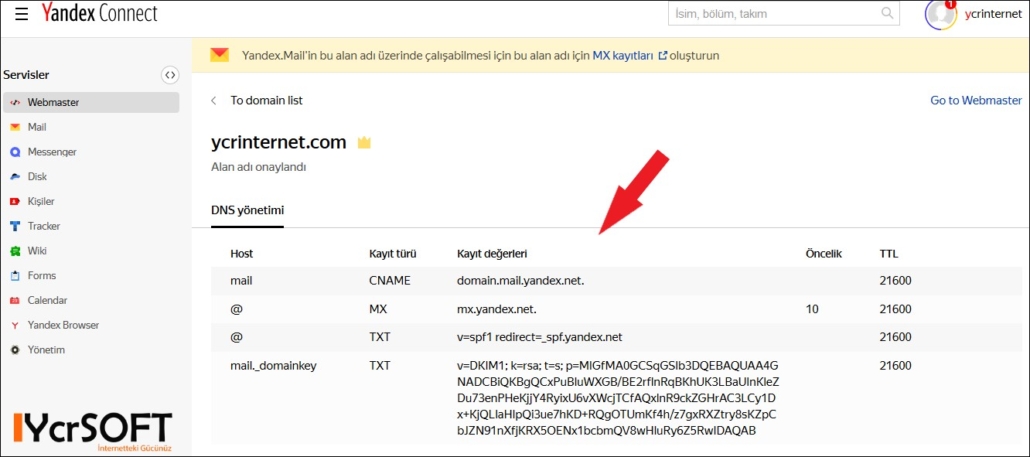Click Alan adı onaylandı status text
This screenshot has width=1030, height=457.
258,167
